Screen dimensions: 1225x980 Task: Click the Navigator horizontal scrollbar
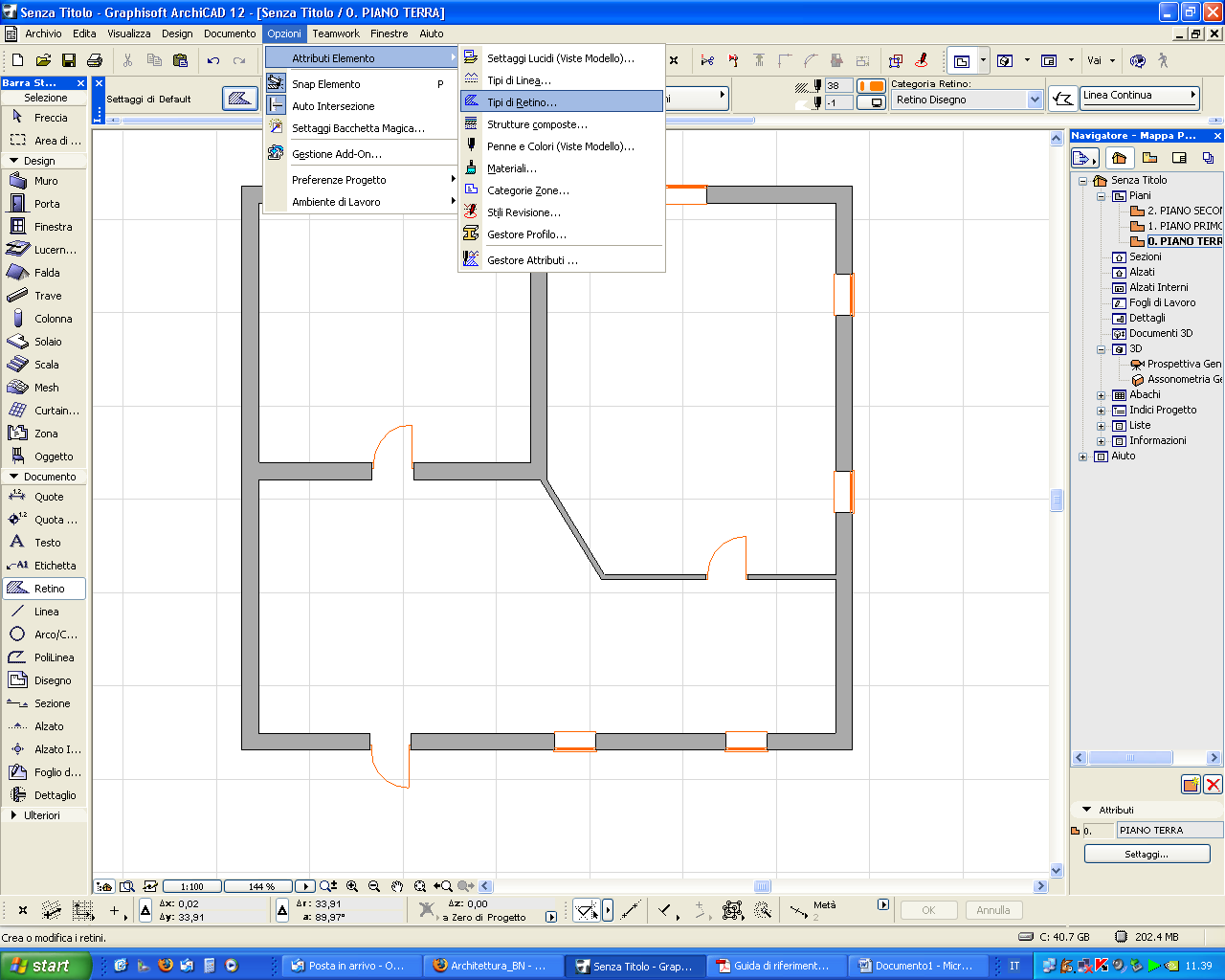pyautogui.click(x=1147, y=758)
